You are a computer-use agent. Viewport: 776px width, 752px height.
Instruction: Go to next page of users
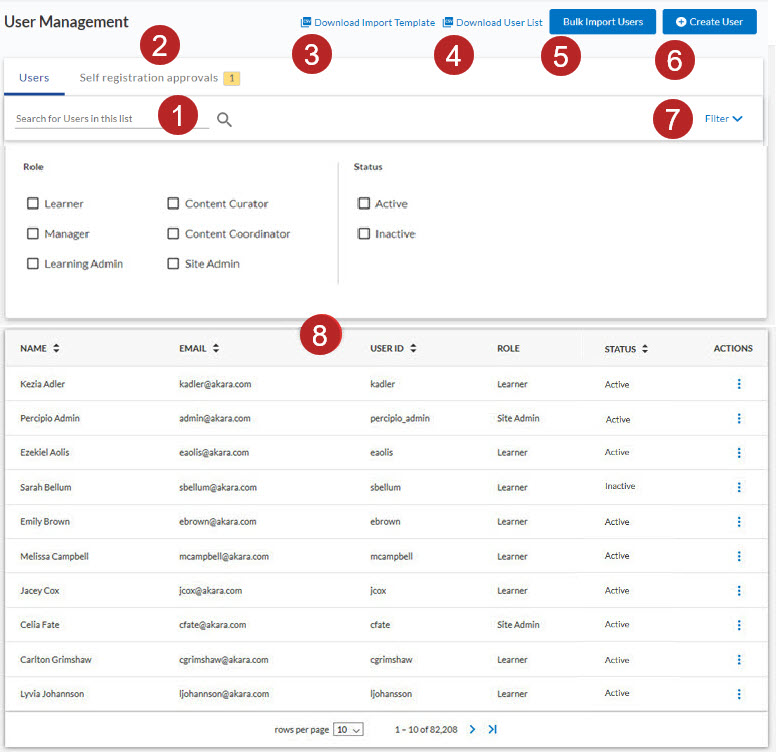point(473,730)
